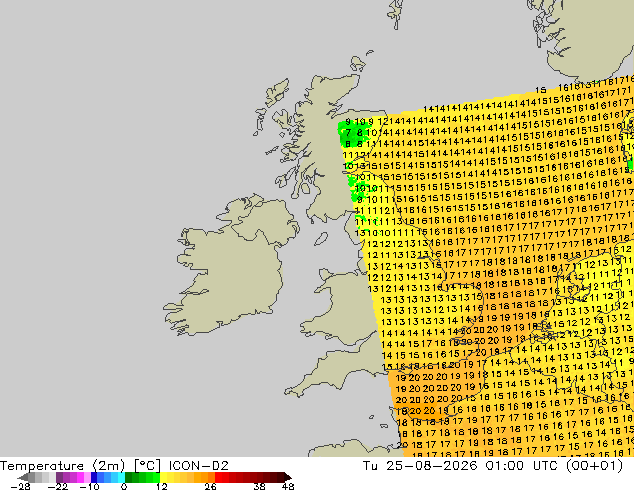The height and width of the screenshot is (490, 634).
Task: Click the 'ICON-D2' model label
Action: tap(199, 465)
